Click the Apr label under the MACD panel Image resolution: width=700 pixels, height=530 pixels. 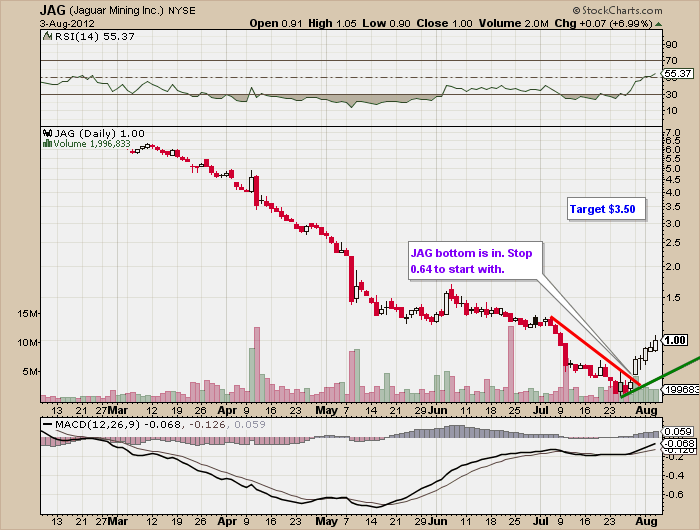point(227,521)
